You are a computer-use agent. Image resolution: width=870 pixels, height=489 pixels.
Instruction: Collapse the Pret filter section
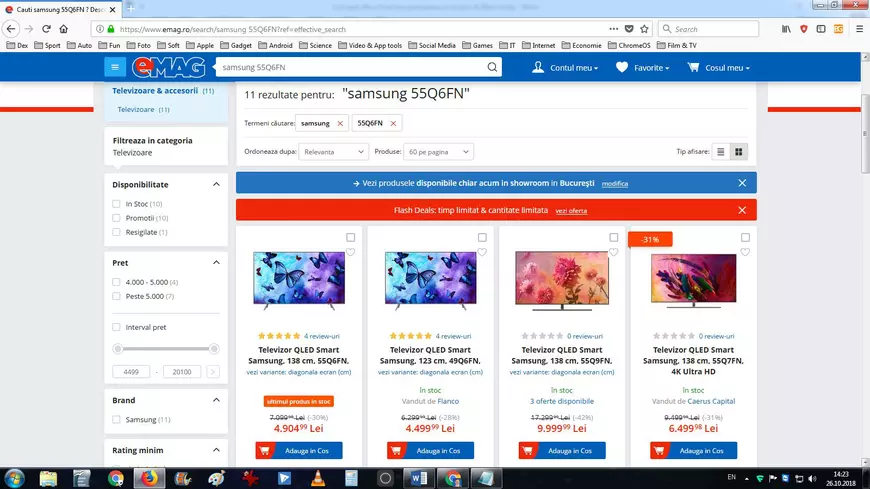pyautogui.click(x=216, y=263)
